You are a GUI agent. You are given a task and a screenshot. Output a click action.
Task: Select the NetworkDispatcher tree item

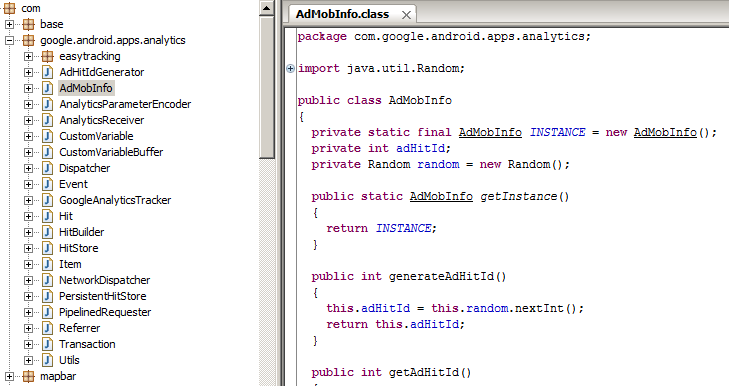pyautogui.click(x=105, y=280)
